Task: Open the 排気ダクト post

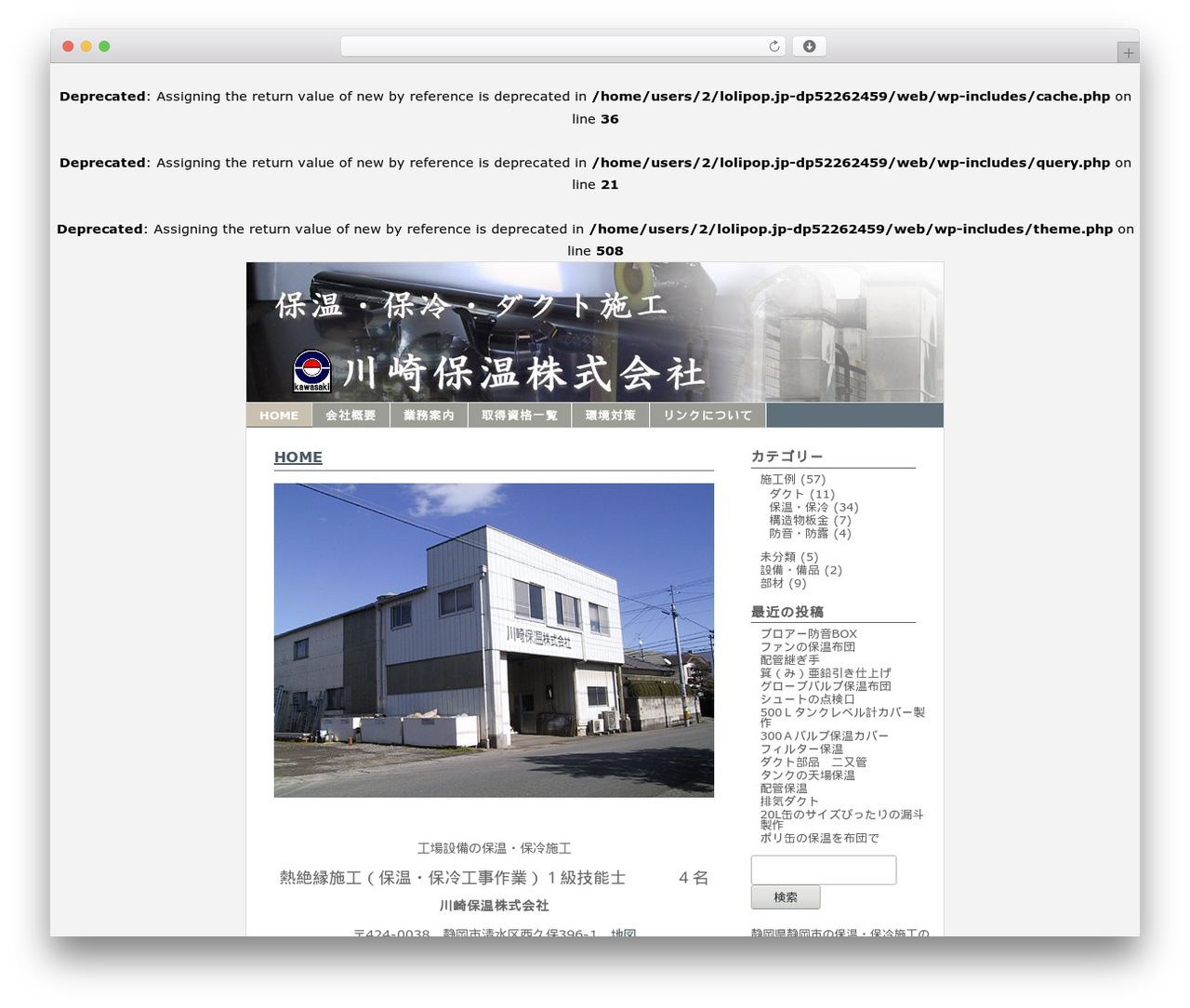Action: [x=789, y=801]
